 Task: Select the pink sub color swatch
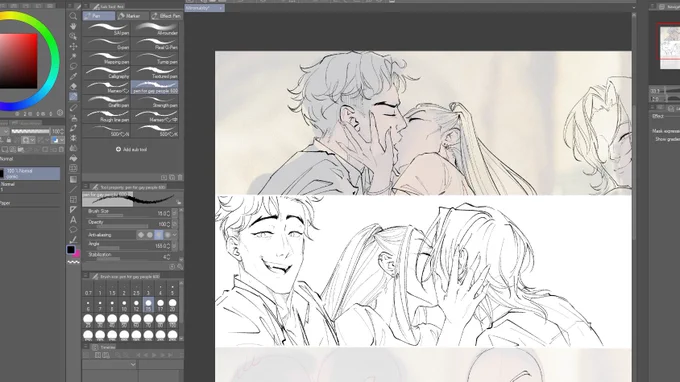[x=77, y=254]
